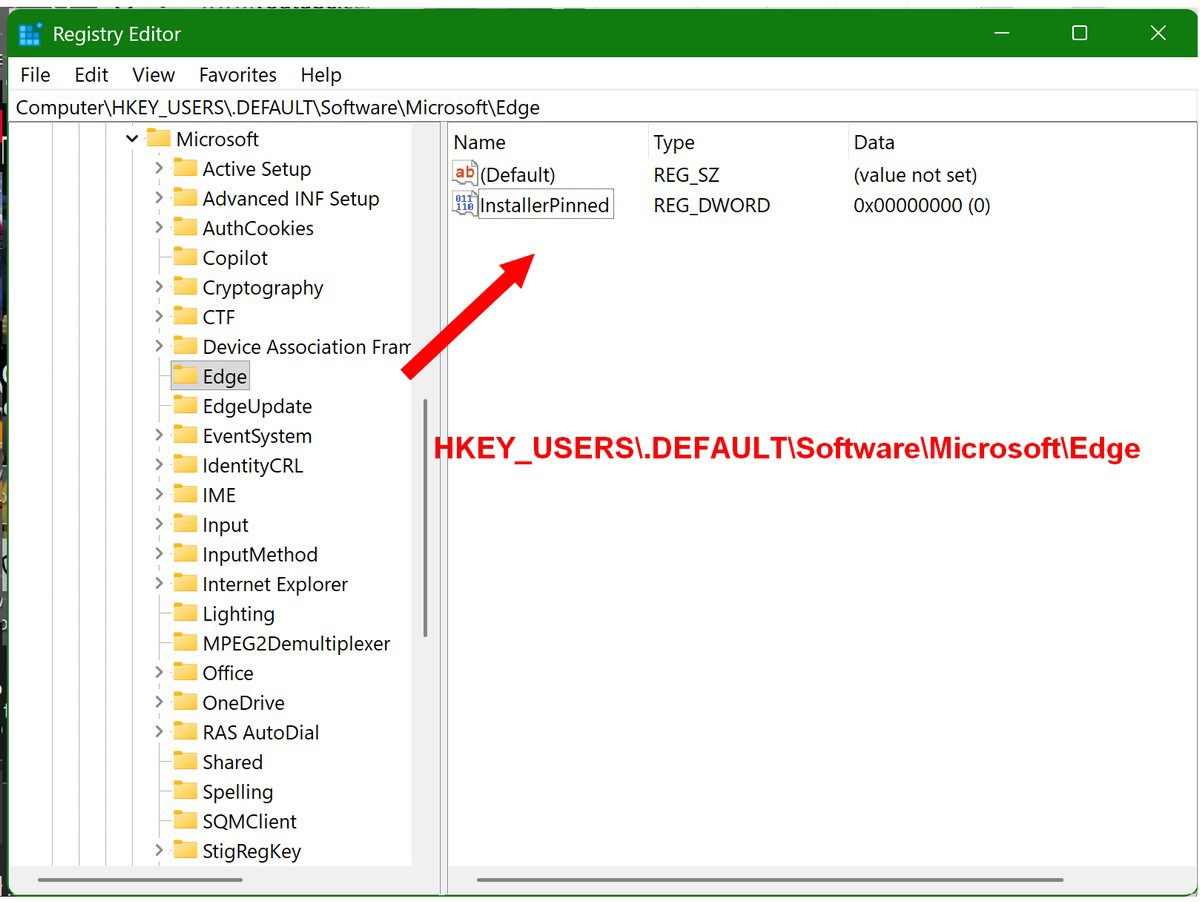Expand the Office key

pyautogui.click(x=159, y=673)
